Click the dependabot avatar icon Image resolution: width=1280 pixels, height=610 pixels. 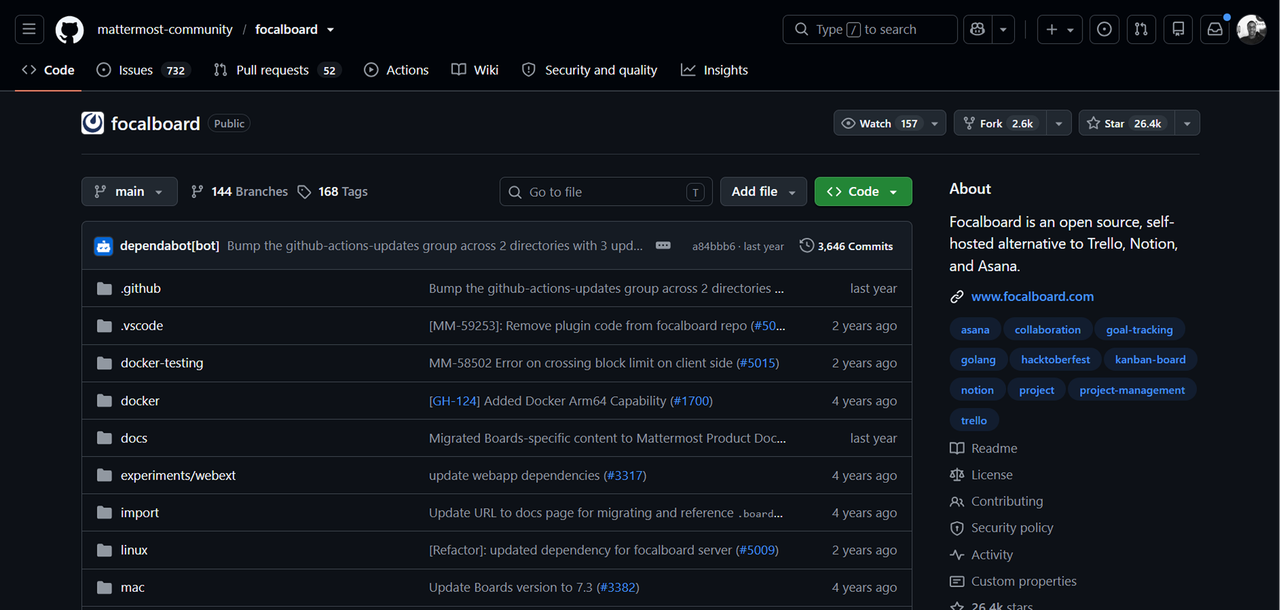tap(104, 245)
